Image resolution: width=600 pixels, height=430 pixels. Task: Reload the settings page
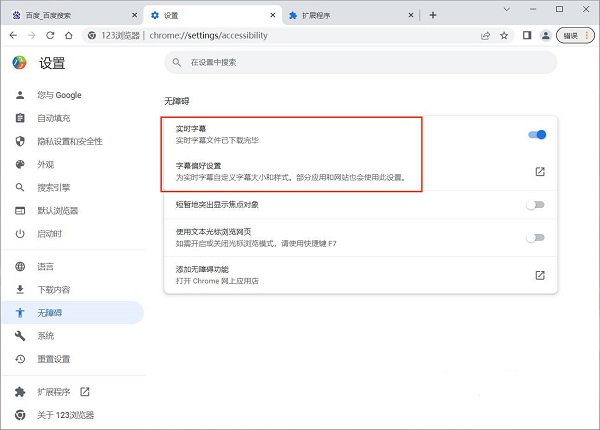tap(50, 36)
